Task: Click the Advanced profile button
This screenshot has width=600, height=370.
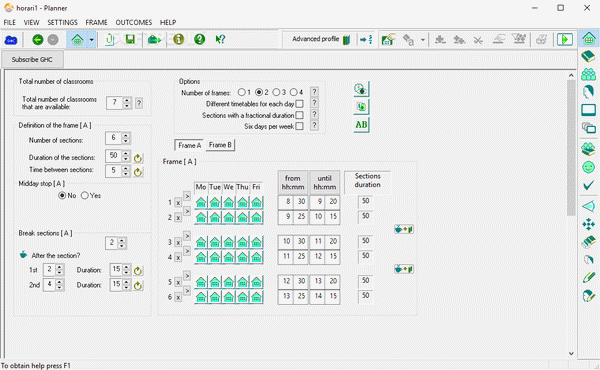Action: pyautogui.click(x=321, y=39)
